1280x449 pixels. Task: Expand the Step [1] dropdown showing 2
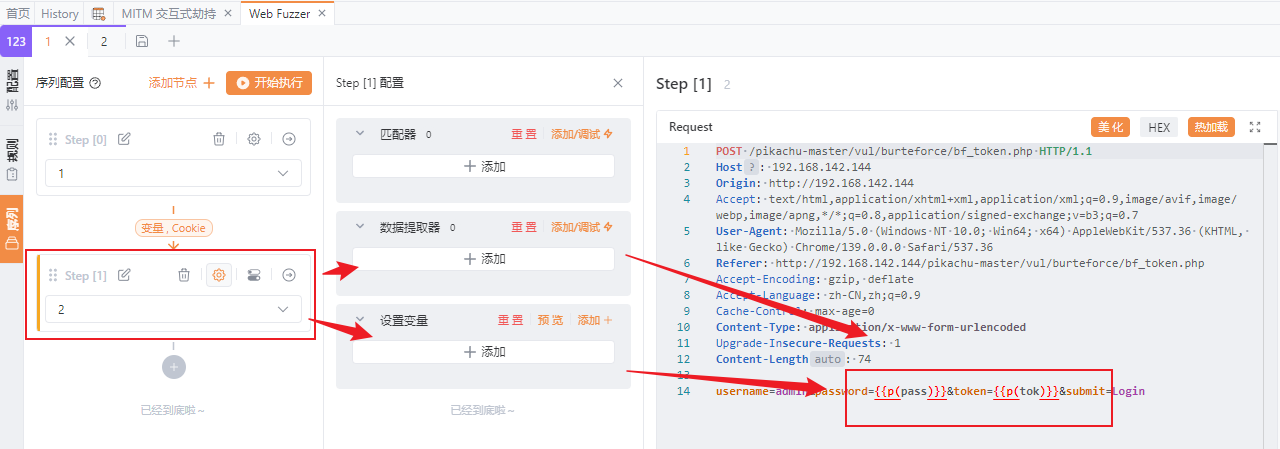173,309
